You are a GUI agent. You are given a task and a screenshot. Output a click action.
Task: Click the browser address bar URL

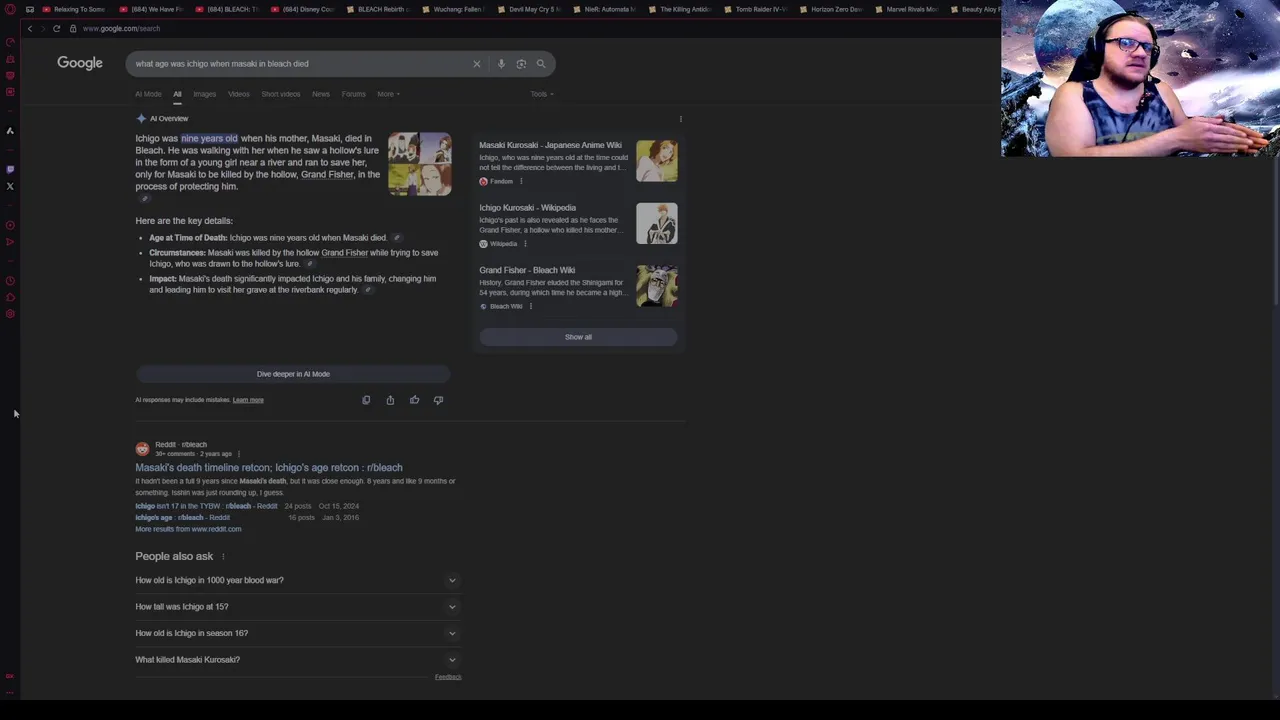point(122,28)
